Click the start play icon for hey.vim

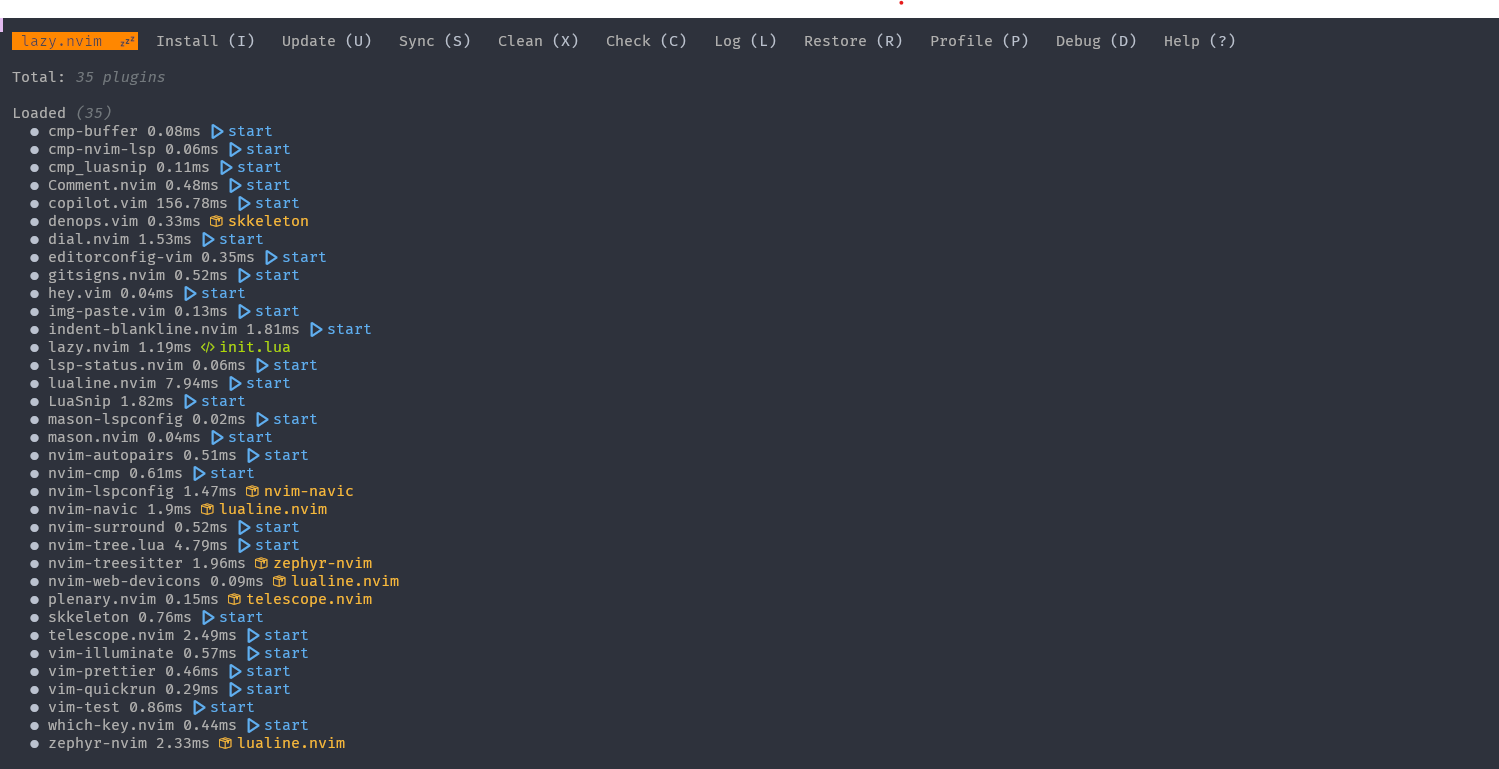(x=190, y=293)
